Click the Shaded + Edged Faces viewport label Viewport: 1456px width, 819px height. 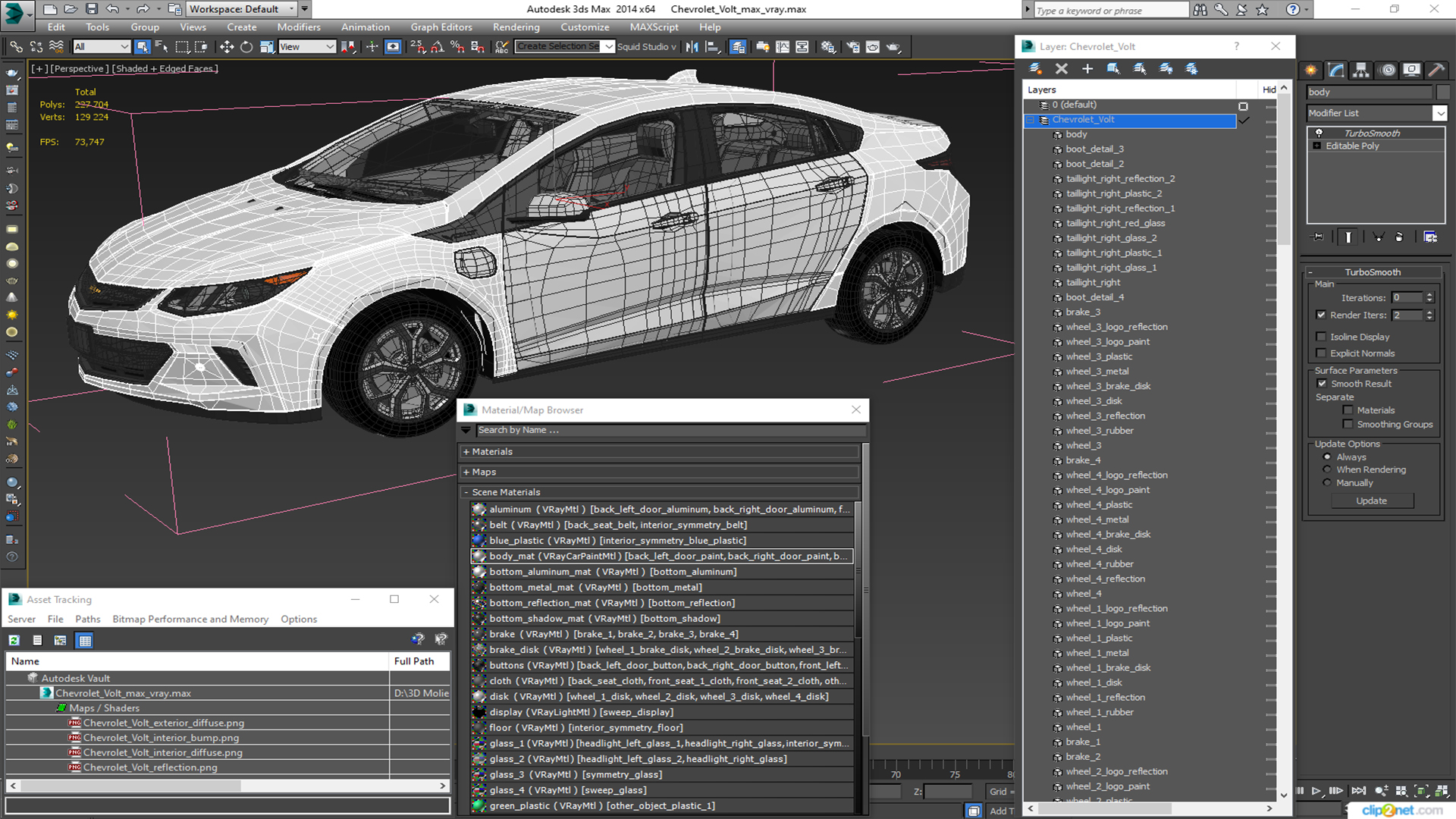pyautogui.click(x=165, y=69)
